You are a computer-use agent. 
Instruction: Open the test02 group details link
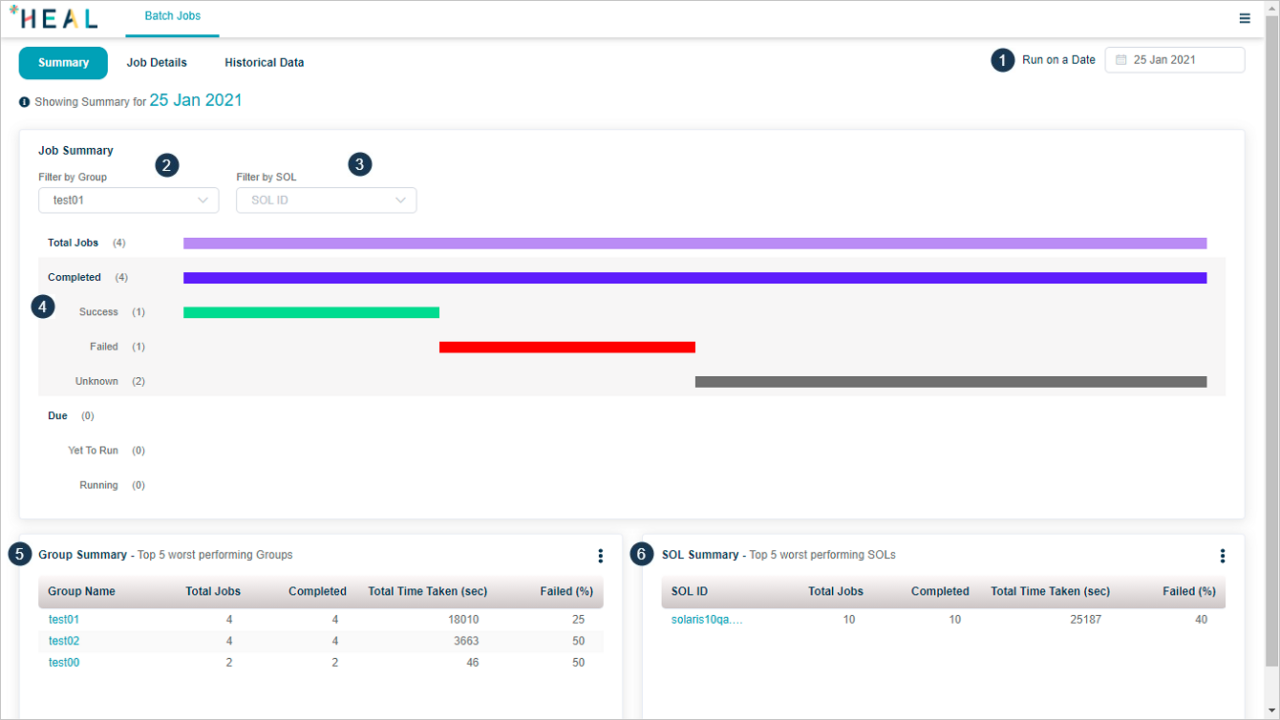pyautogui.click(x=63, y=640)
